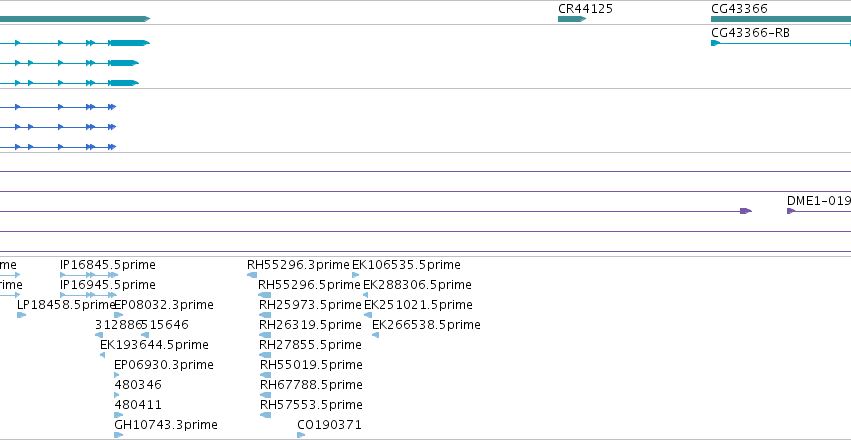Click the EK106535.5prime arrow glyph
This screenshot has height=440, width=851.
tap(356, 275)
